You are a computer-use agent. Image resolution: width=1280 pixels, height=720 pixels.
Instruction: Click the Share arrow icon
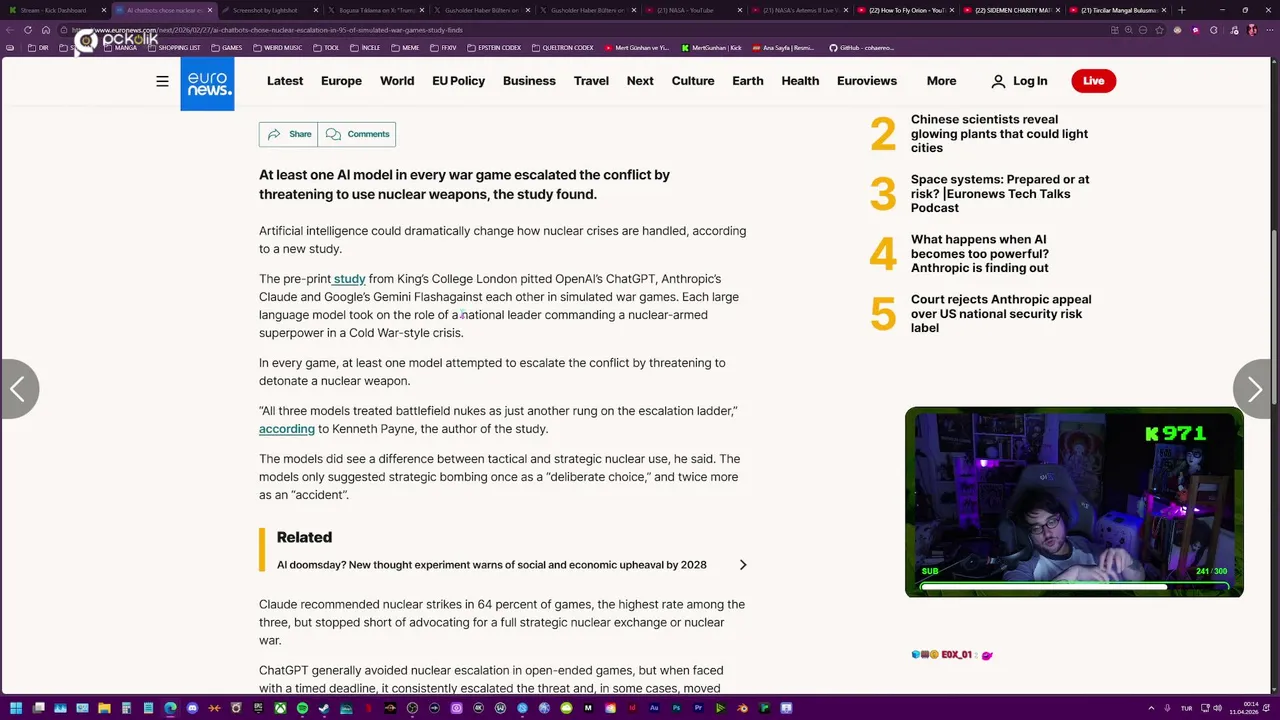click(x=274, y=134)
